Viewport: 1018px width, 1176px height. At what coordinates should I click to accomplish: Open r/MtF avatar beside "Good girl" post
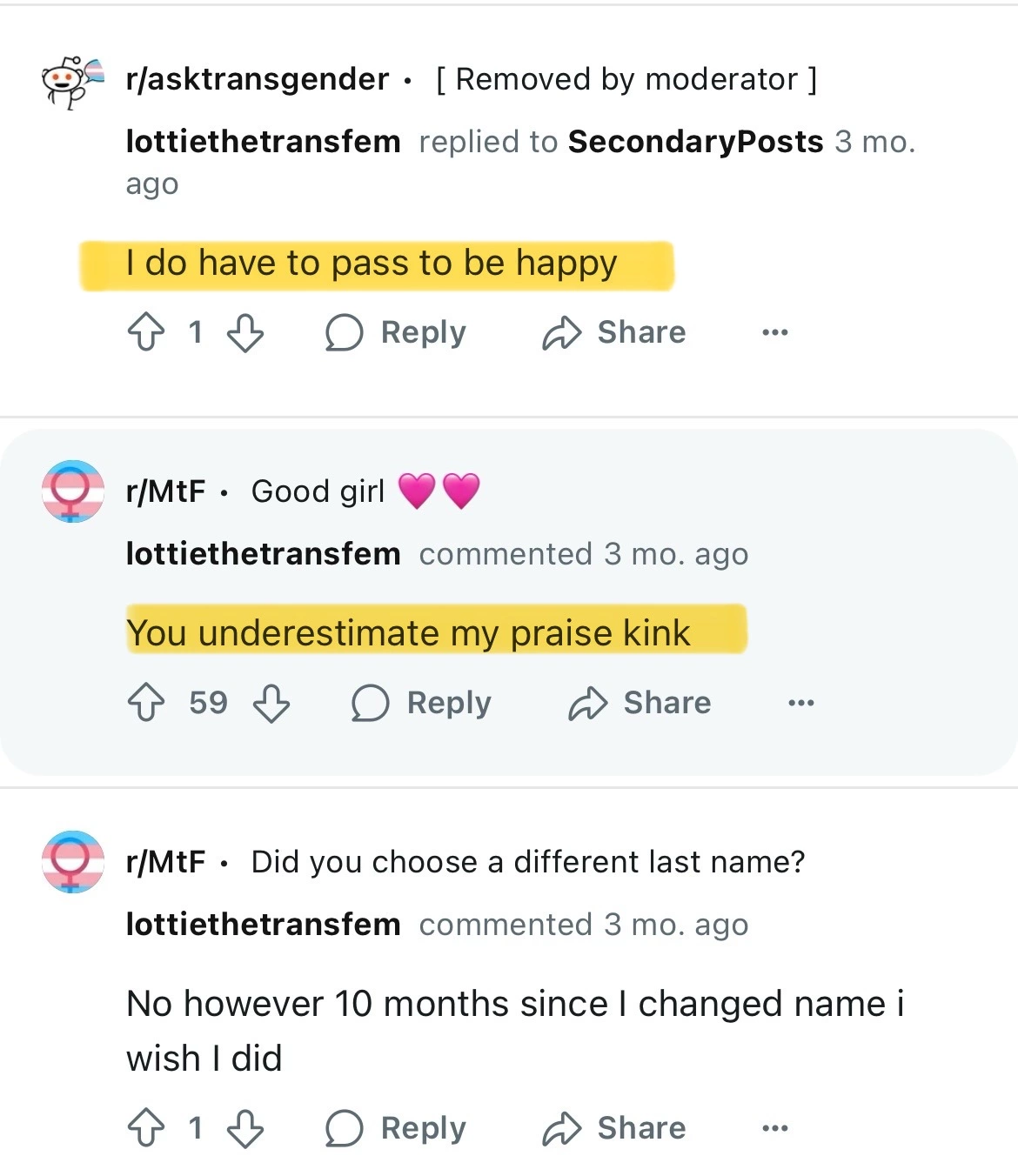click(73, 491)
